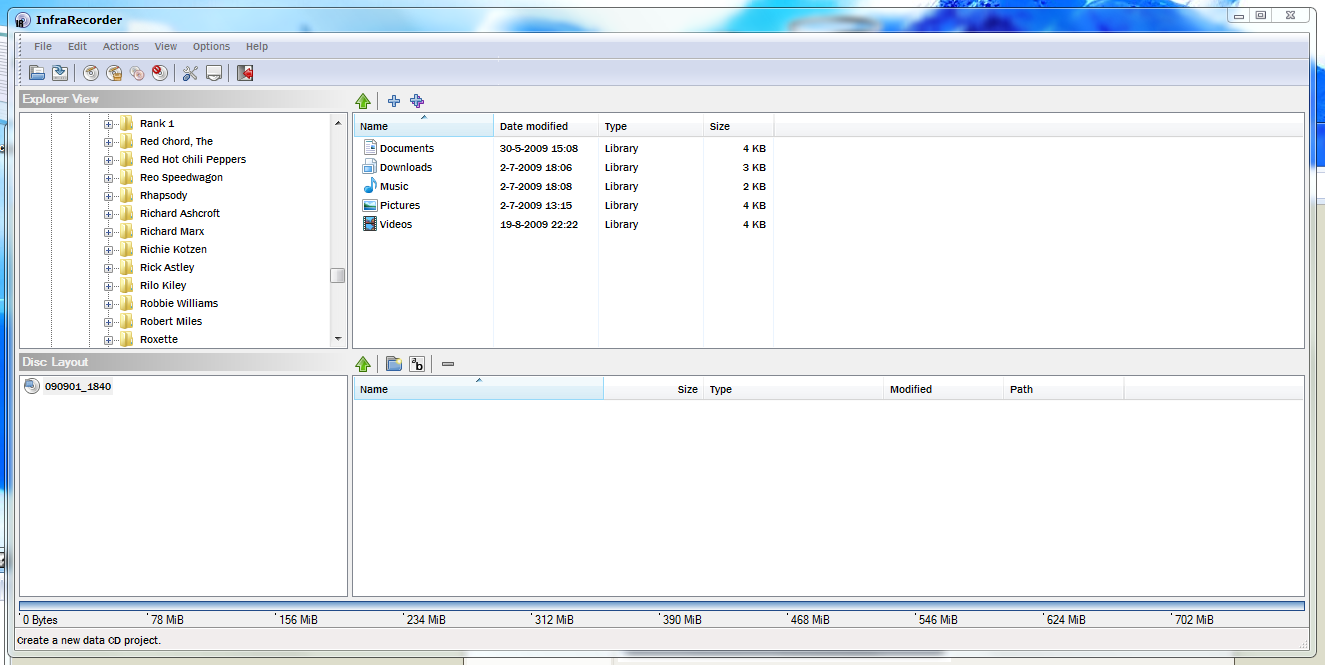Click the Copy disc toolbar icon
This screenshot has width=1325, height=665.
[137, 72]
